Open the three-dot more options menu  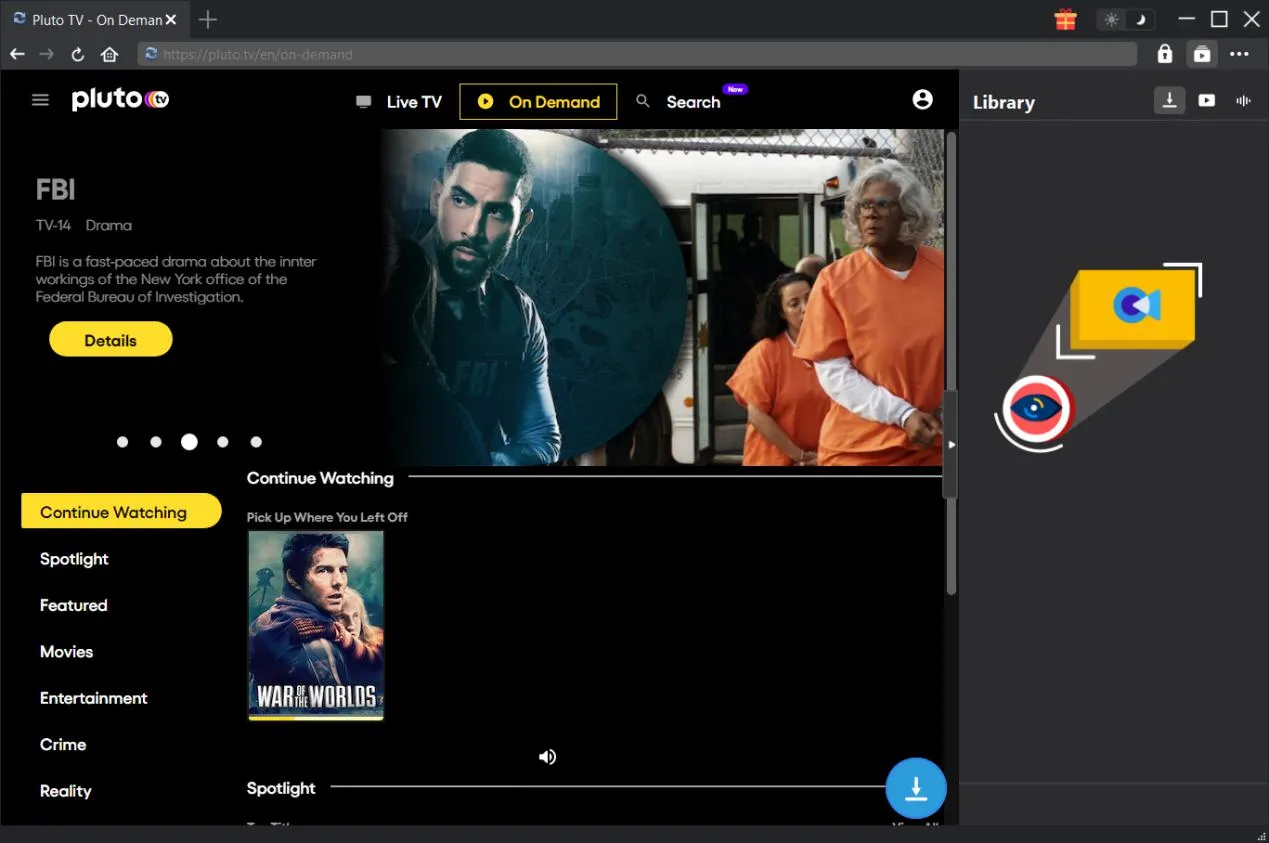1239,54
